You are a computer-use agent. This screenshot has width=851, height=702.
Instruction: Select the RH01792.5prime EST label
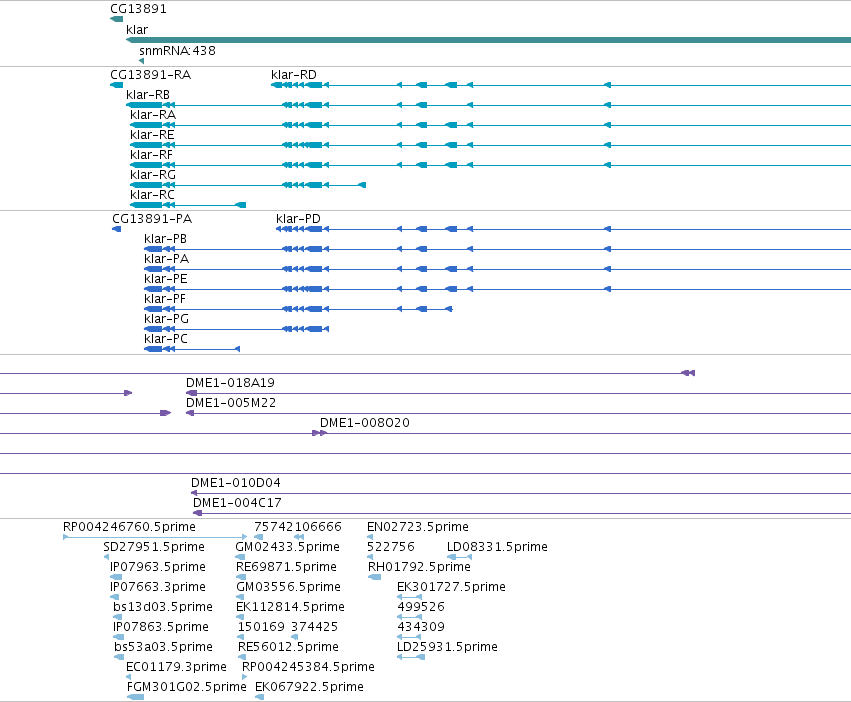click(420, 567)
